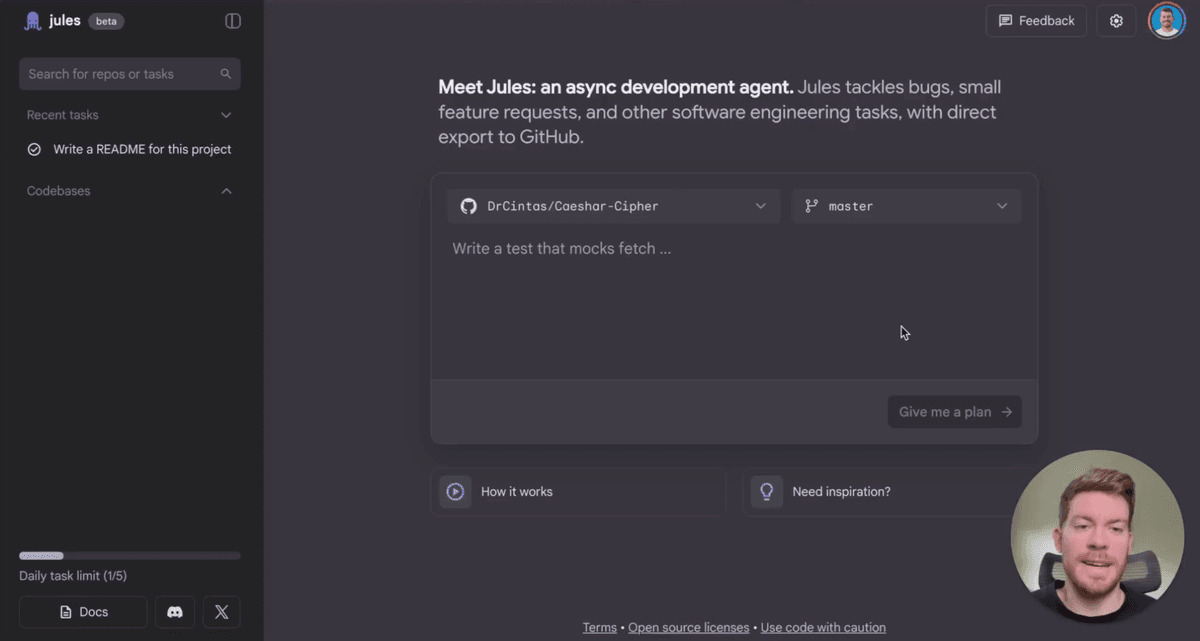
Task: Click the Need inspiration? lightbulb icon
Action: [x=766, y=491]
